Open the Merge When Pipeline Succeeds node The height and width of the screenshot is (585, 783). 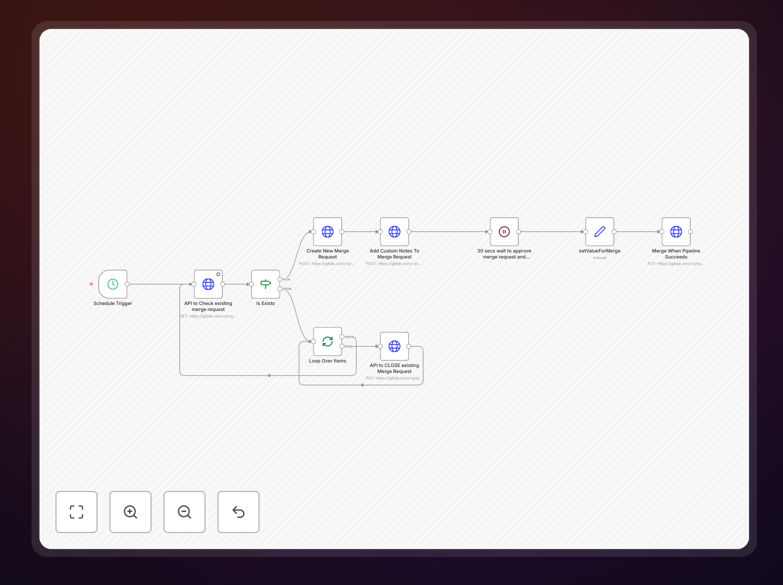coord(676,232)
